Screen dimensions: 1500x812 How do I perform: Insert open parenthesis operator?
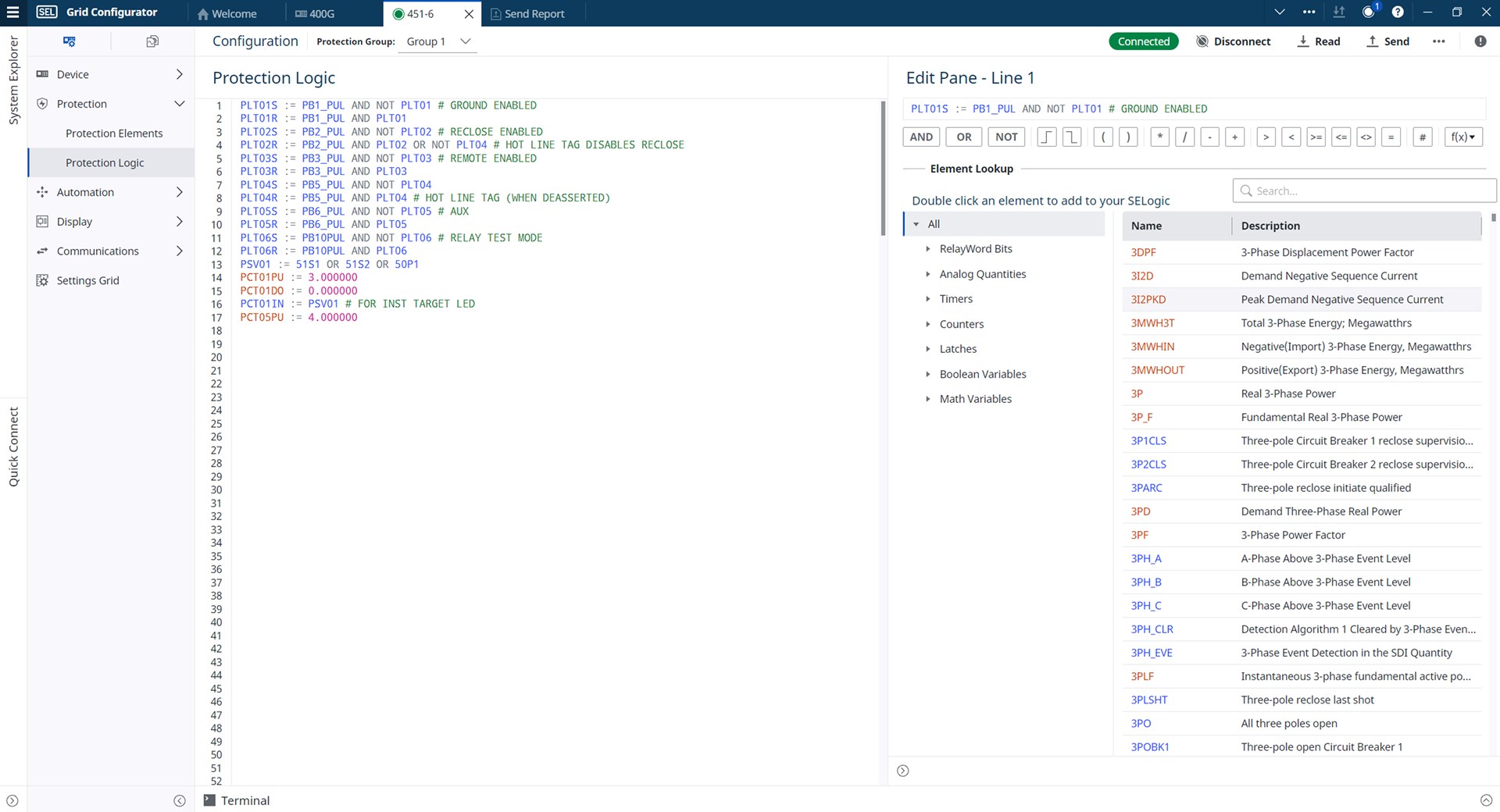[1103, 137]
